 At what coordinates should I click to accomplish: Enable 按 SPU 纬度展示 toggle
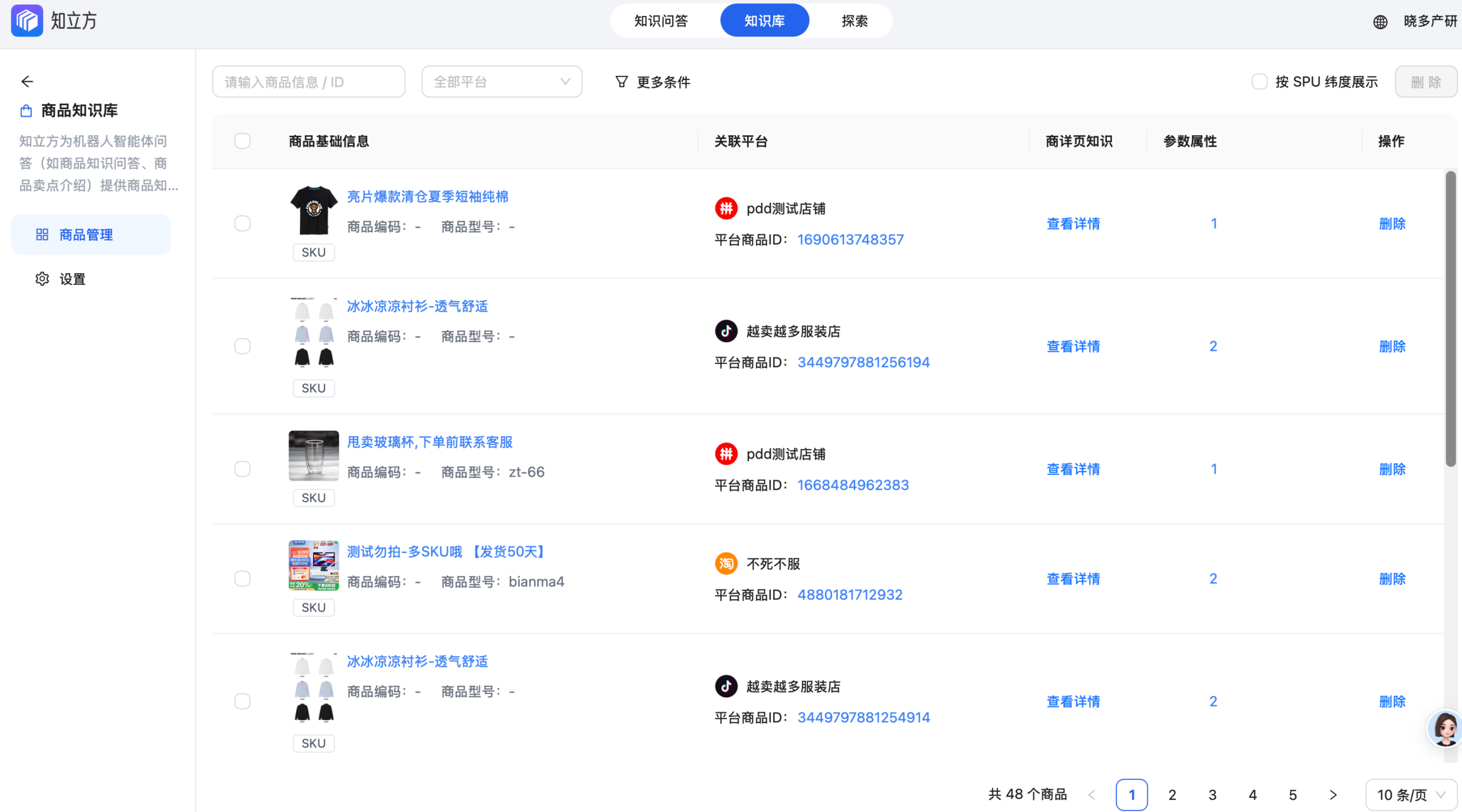click(x=1260, y=81)
